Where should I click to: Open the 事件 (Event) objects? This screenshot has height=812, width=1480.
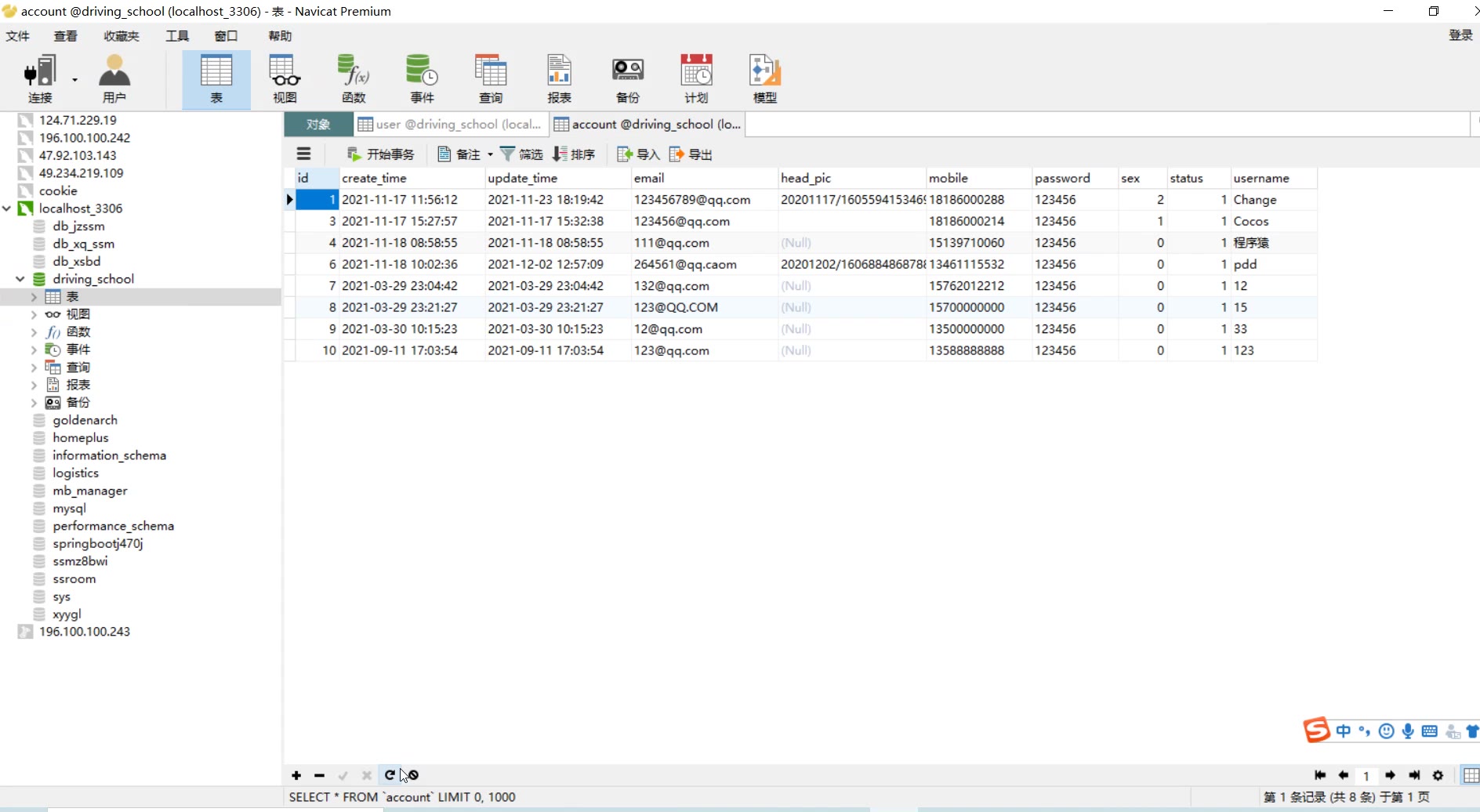click(x=423, y=79)
